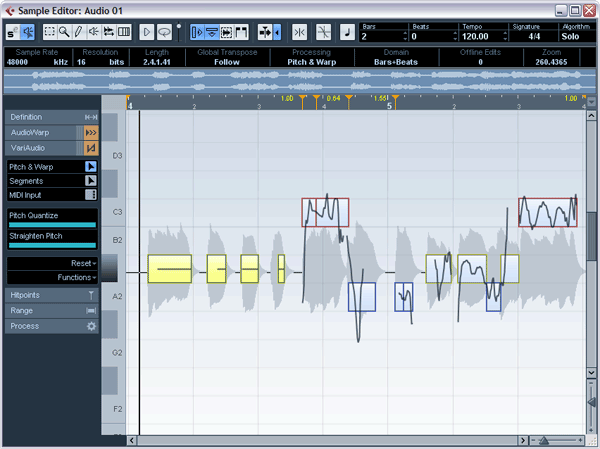Image resolution: width=600 pixels, height=449 pixels.
Task: Open the Reset dropdown menu
Action: click(82, 262)
